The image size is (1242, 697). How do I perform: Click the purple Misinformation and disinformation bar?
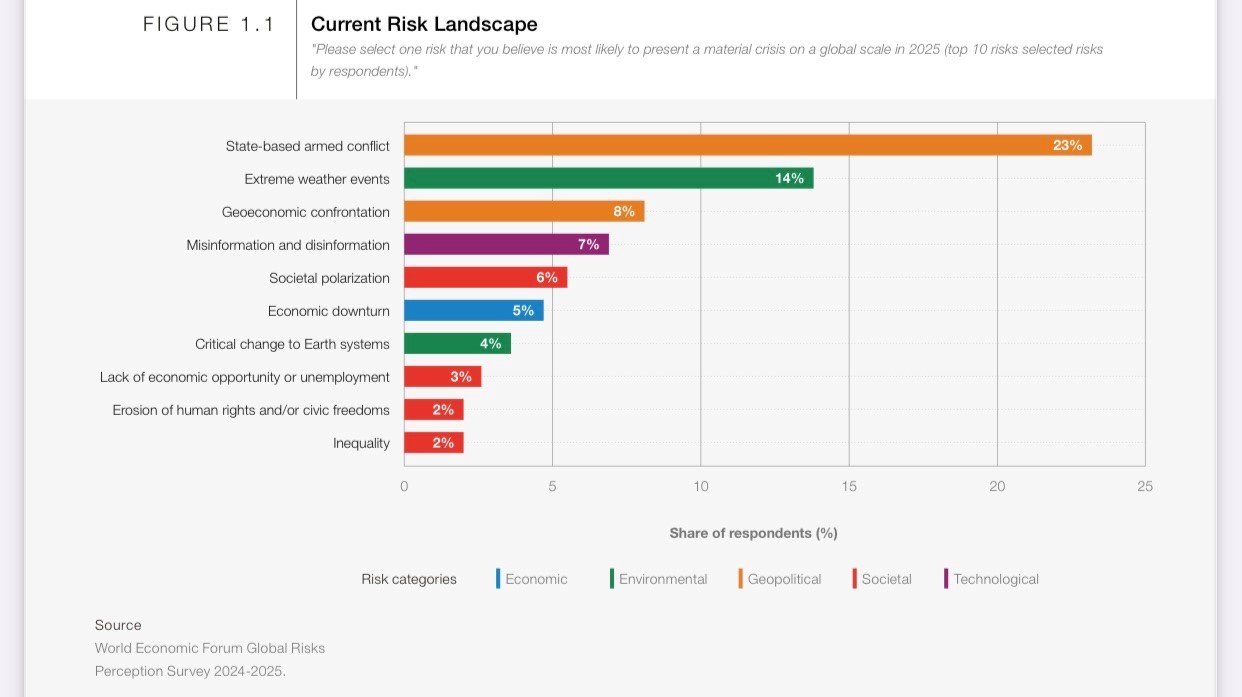(506, 244)
